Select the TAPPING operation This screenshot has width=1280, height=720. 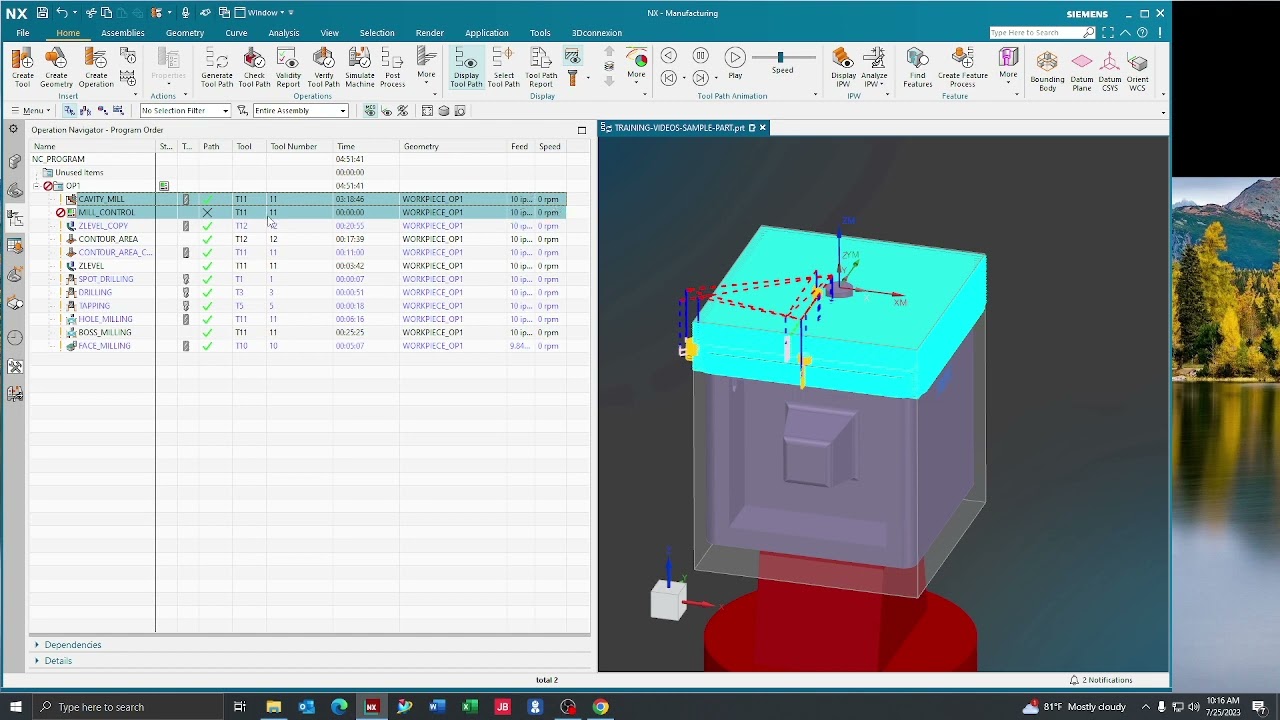click(94, 306)
